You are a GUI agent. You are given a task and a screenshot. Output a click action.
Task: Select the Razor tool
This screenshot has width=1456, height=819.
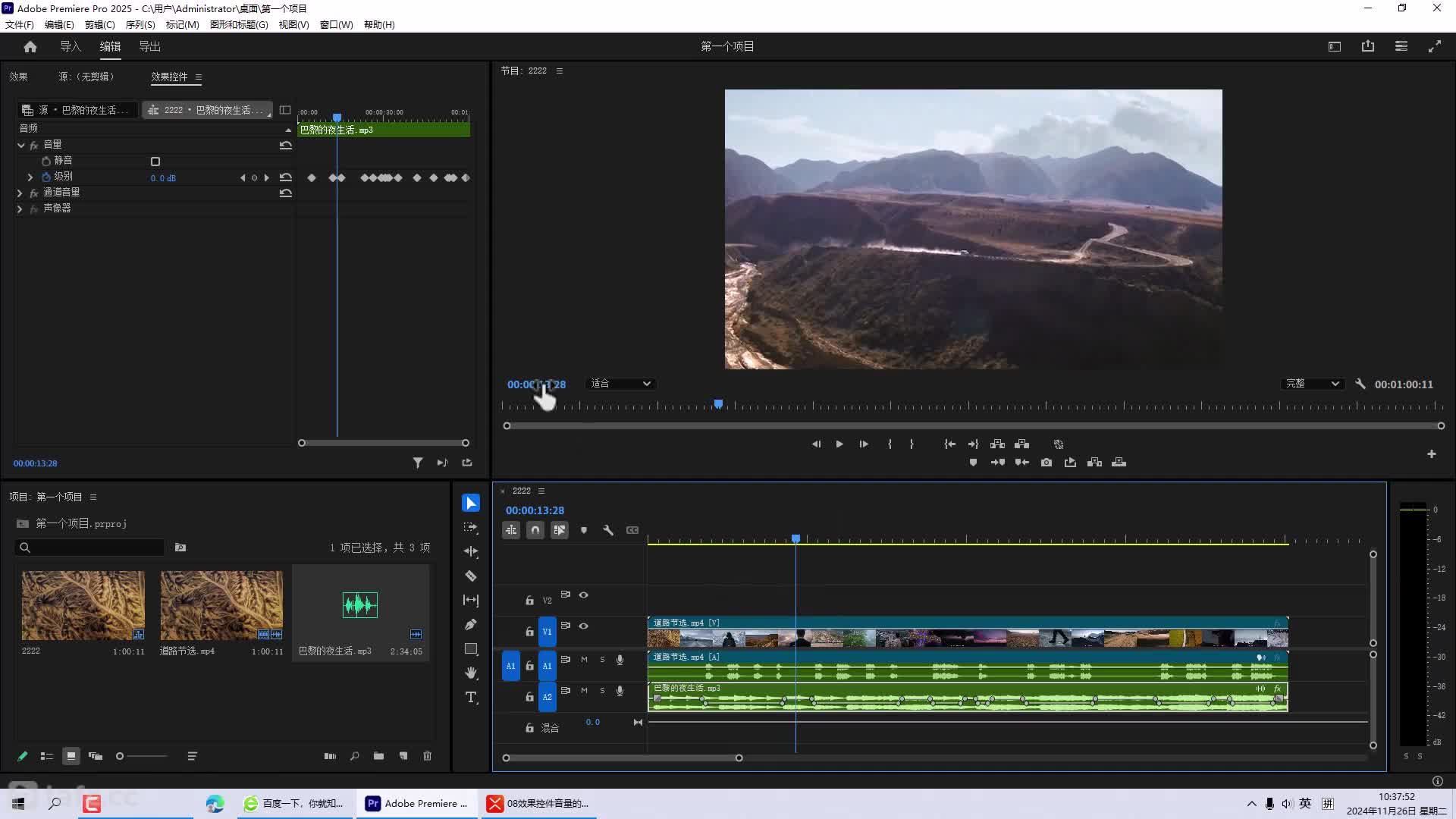[x=470, y=576]
